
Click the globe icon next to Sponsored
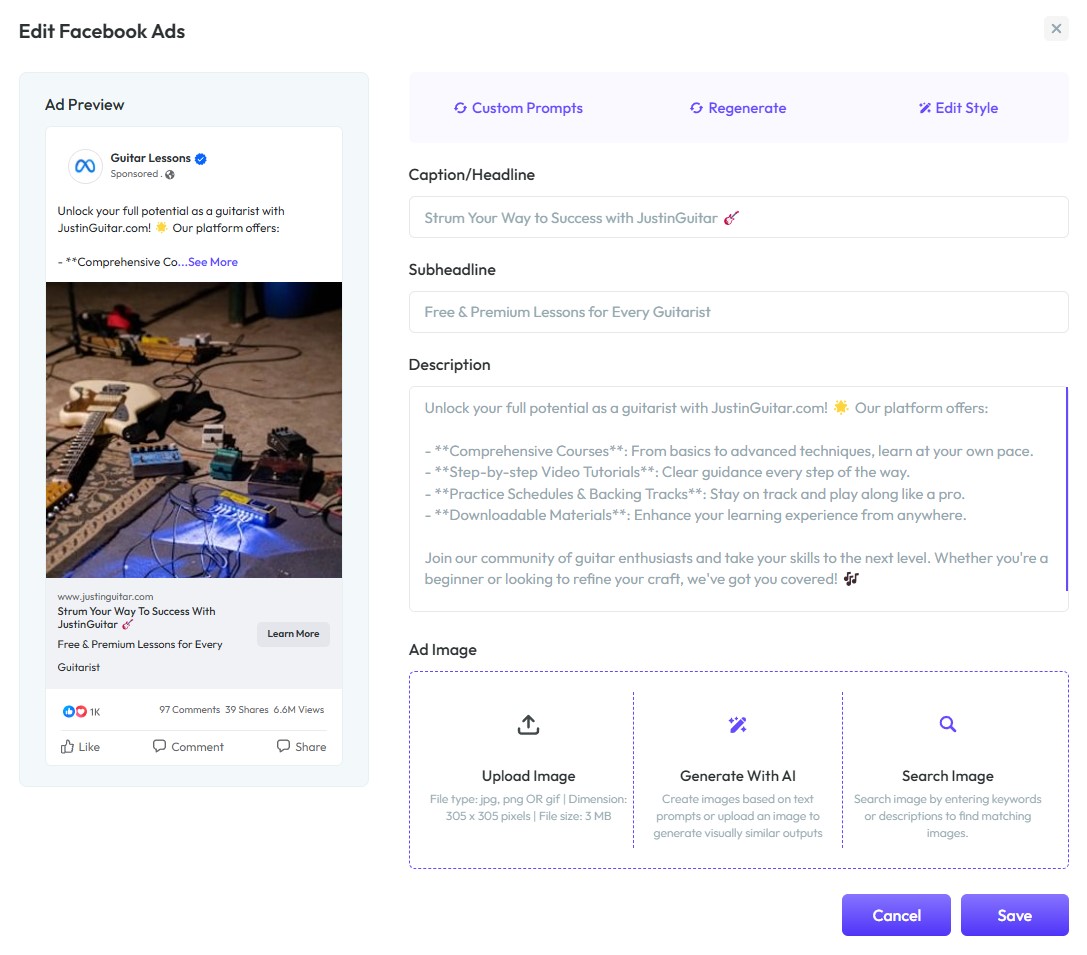click(170, 175)
